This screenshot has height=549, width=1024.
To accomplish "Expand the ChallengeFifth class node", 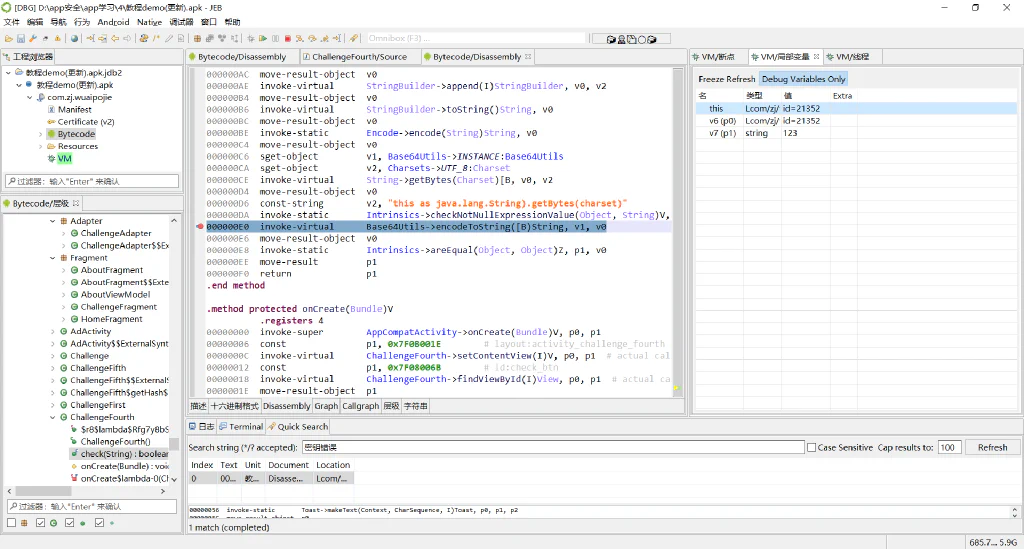I will click(53, 368).
